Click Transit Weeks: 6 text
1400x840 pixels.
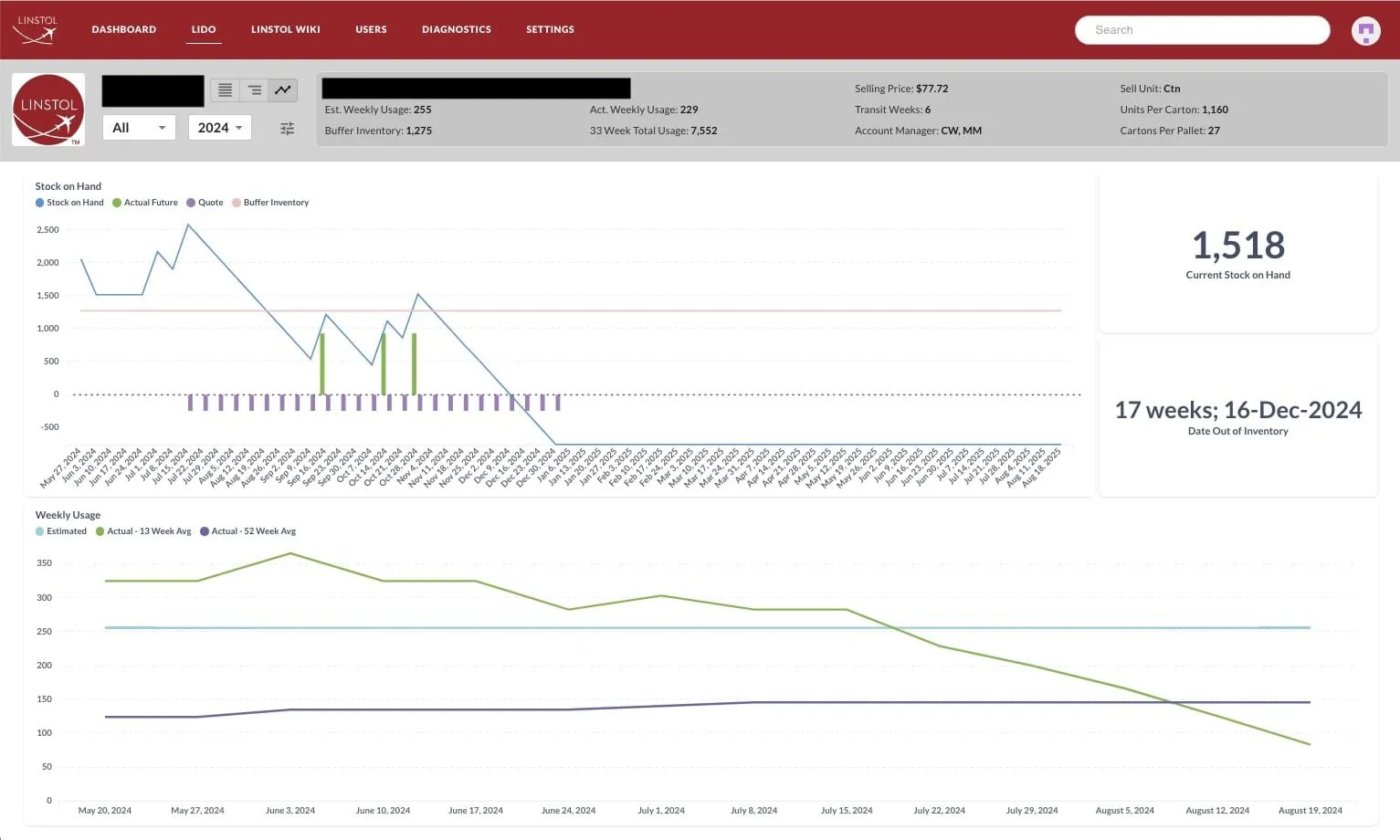(x=892, y=110)
